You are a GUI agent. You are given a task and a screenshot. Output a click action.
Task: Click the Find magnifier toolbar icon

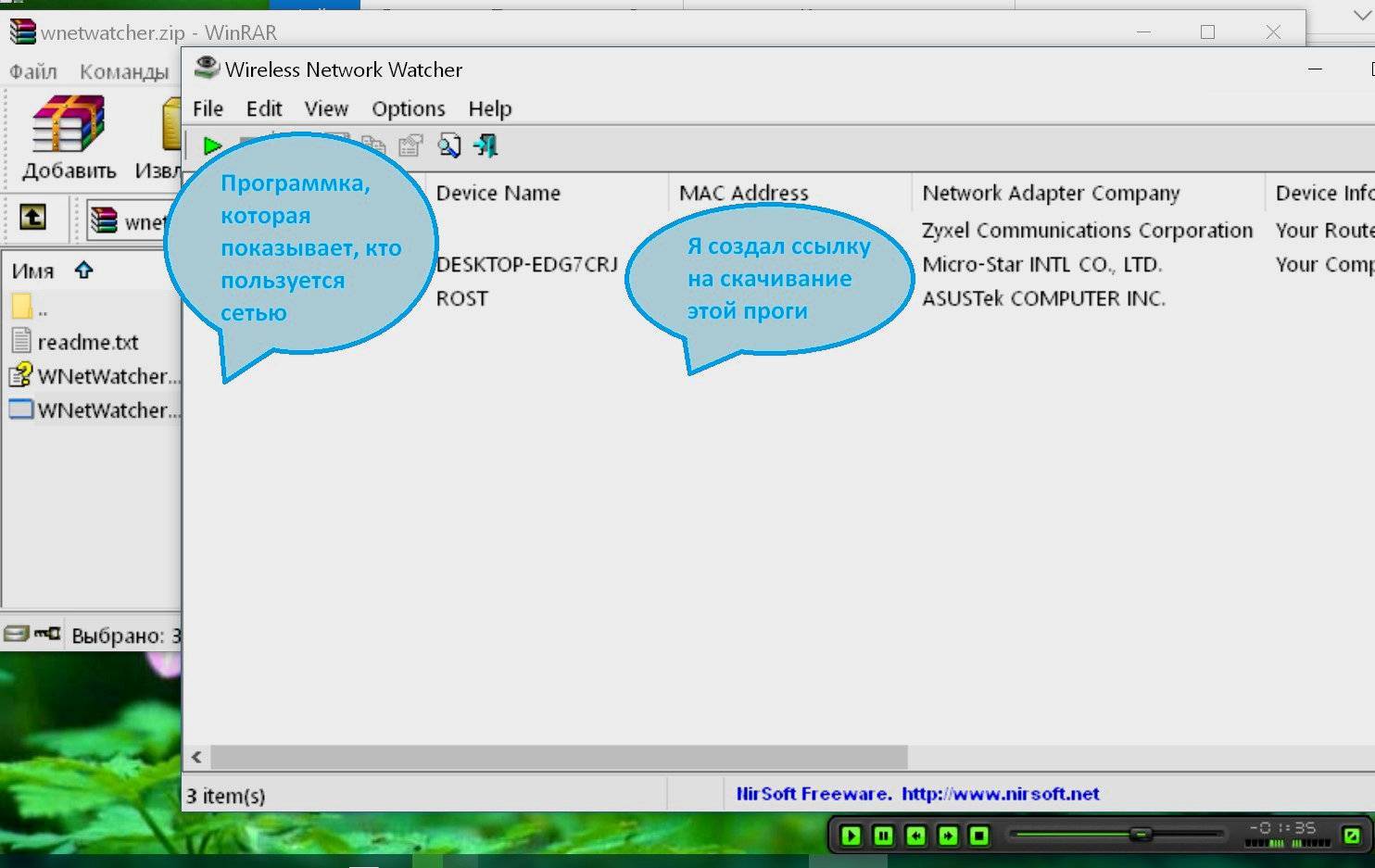tap(449, 145)
